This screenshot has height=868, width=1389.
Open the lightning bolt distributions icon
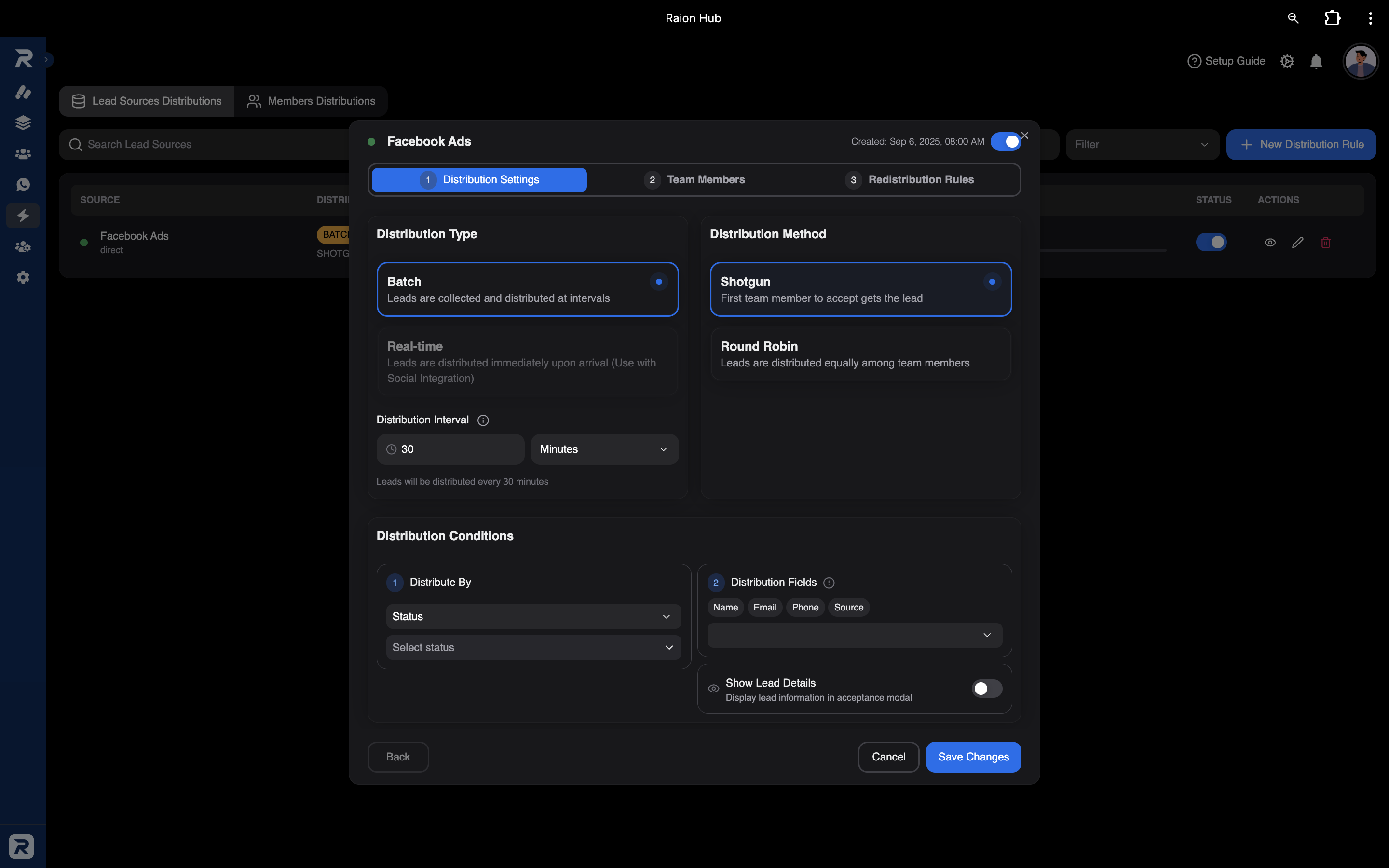click(23, 216)
